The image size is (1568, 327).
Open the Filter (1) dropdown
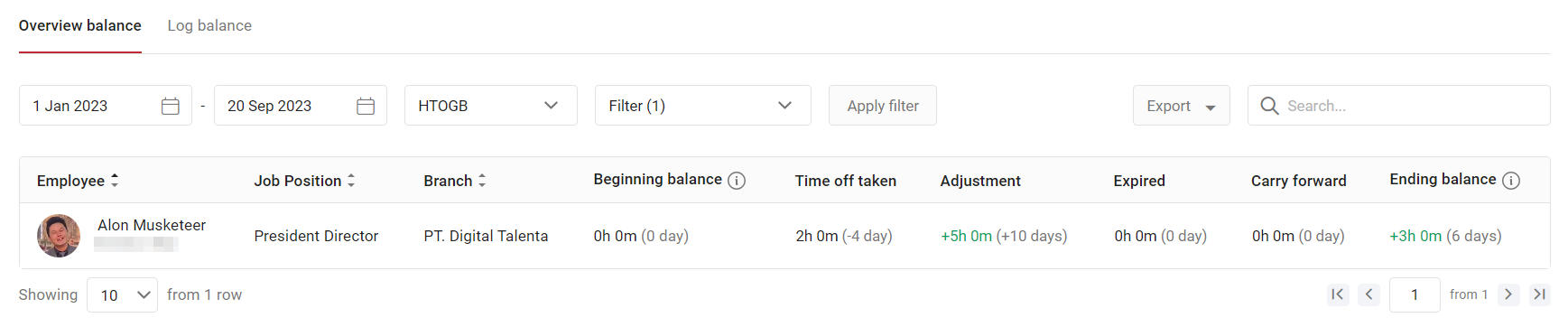tap(703, 106)
